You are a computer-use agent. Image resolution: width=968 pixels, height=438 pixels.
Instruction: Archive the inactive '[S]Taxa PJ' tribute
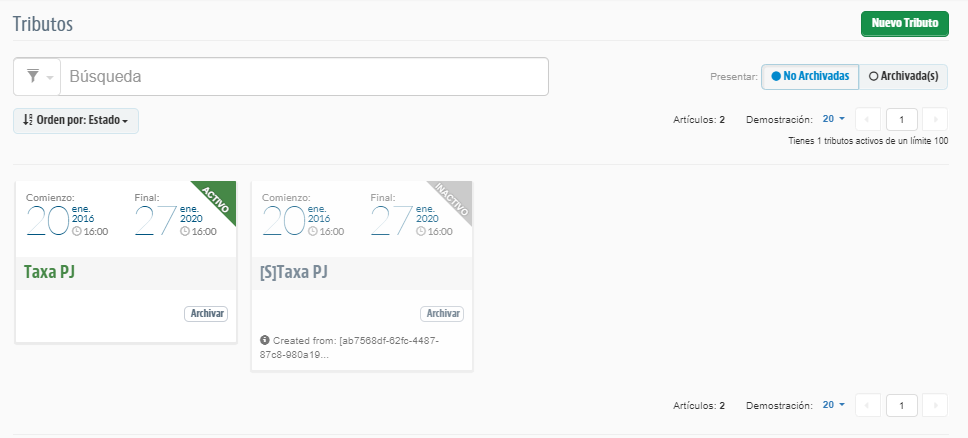(442, 314)
